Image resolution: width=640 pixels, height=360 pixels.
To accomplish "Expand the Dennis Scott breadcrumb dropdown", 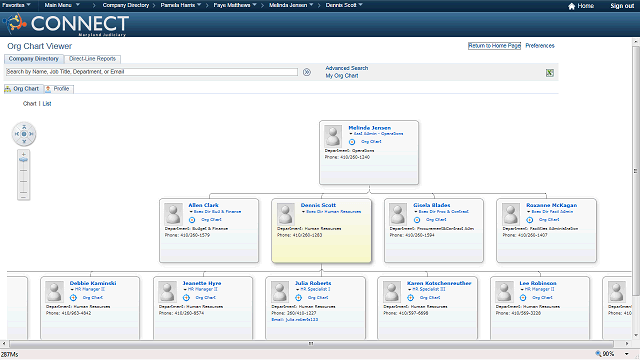I will 360,5.
